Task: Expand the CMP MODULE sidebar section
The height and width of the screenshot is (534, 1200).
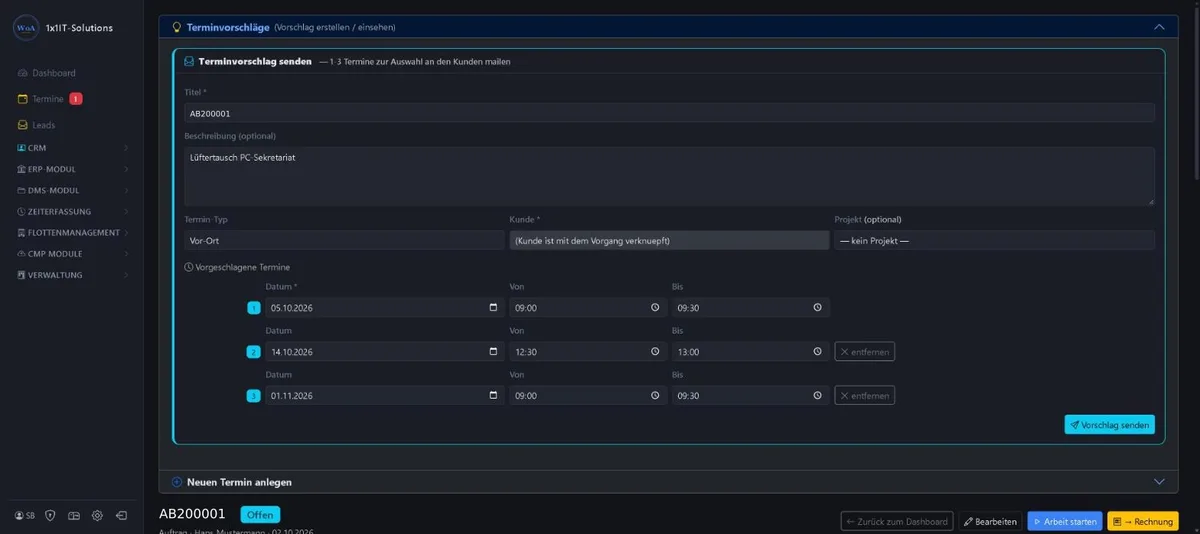Action: tap(72, 254)
